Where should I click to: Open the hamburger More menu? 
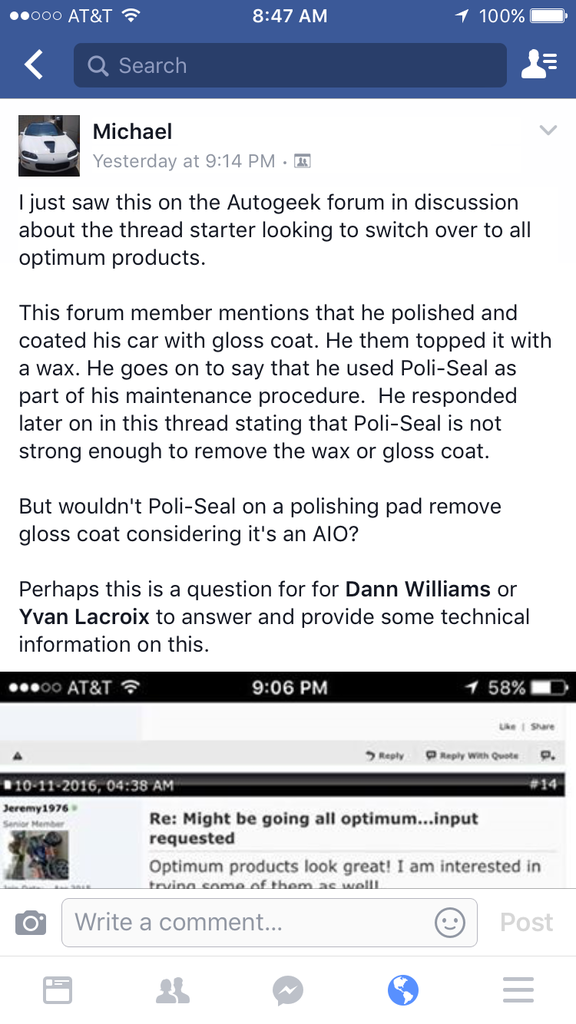tap(519, 990)
